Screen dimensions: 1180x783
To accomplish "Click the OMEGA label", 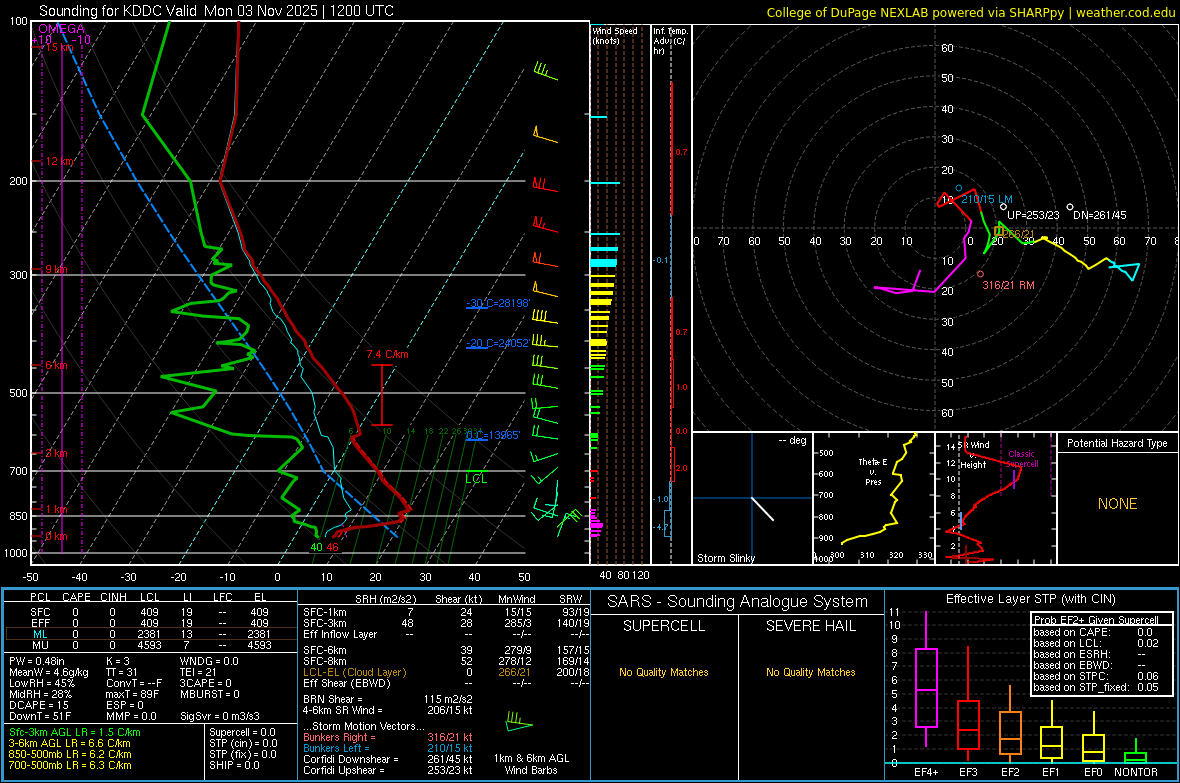I will pos(62,29).
